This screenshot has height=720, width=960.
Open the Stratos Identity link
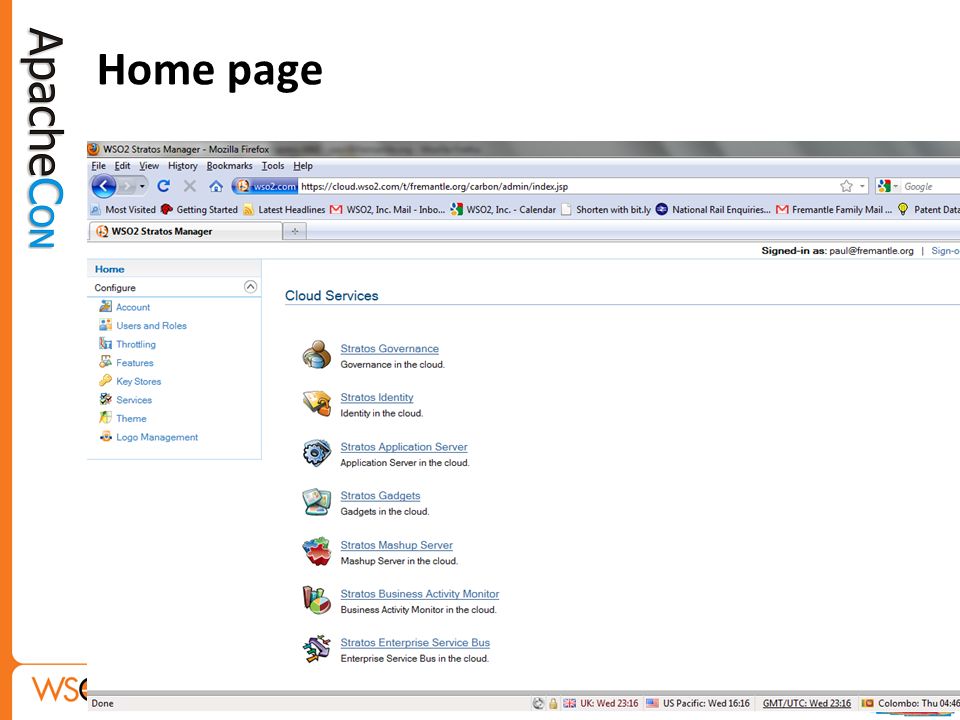[x=377, y=397]
